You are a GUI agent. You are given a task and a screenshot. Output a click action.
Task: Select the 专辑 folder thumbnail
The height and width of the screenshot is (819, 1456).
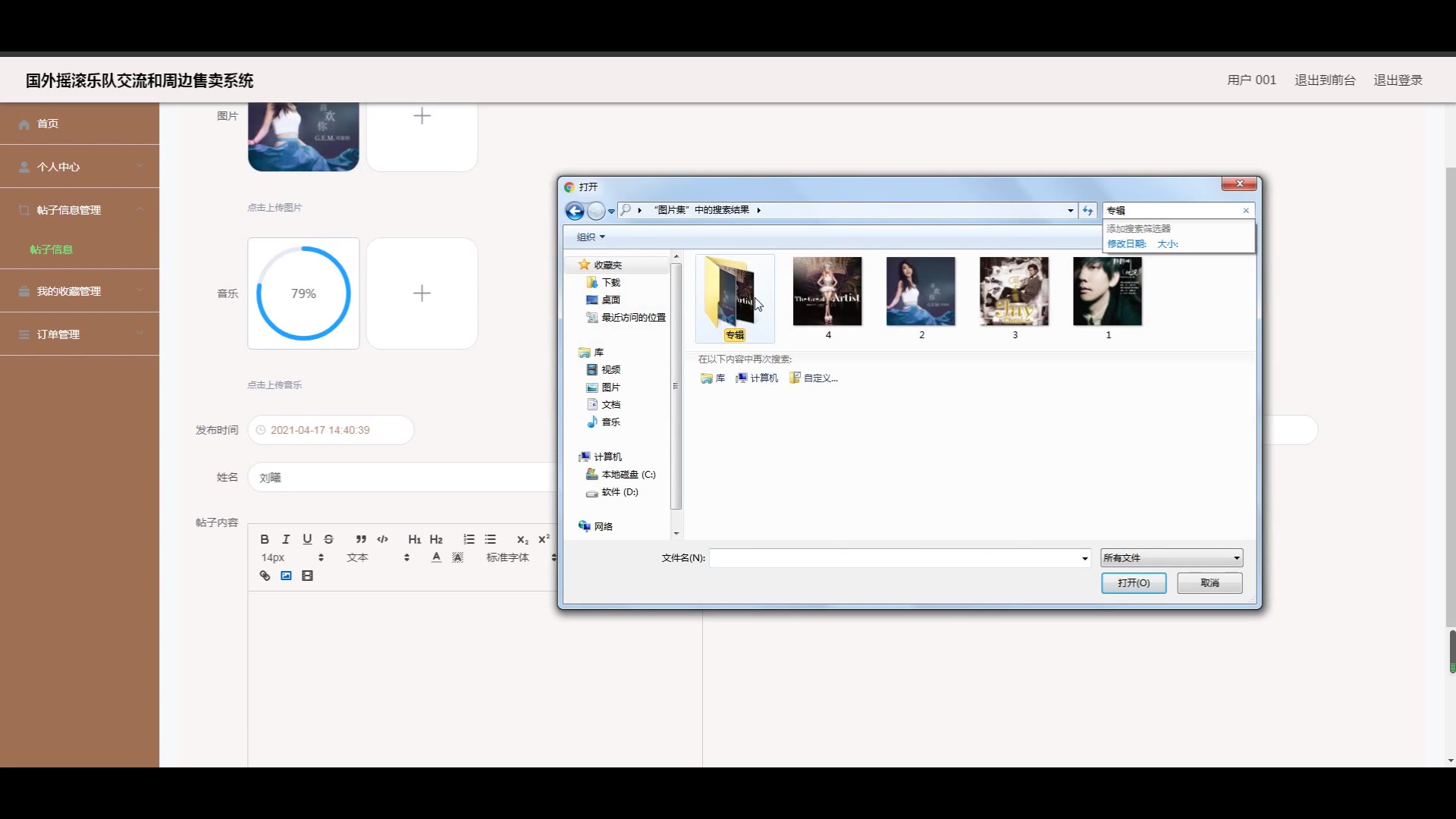pyautogui.click(x=734, y=297)
